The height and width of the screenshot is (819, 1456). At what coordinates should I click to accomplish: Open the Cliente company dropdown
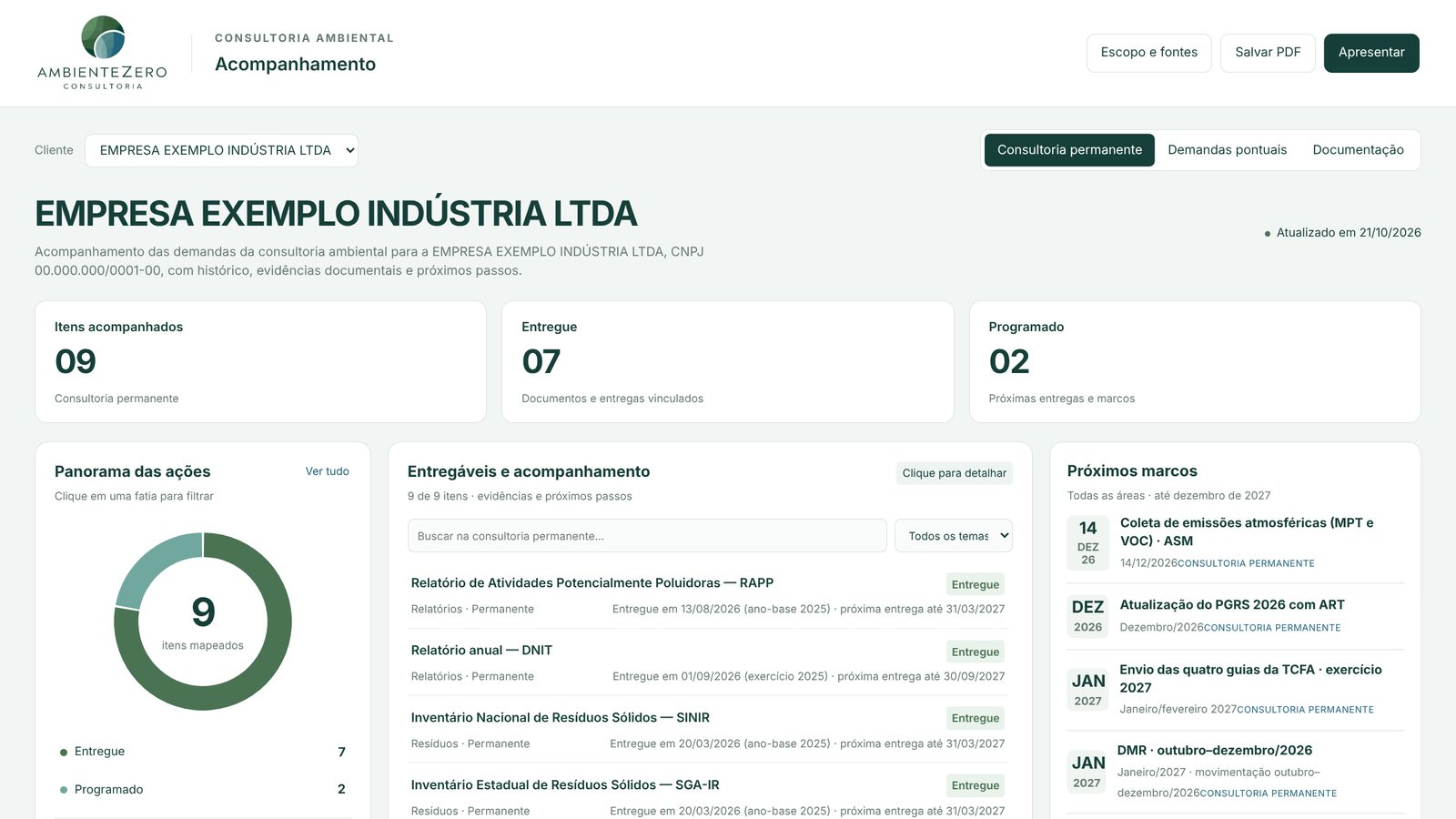pos(221,150)
